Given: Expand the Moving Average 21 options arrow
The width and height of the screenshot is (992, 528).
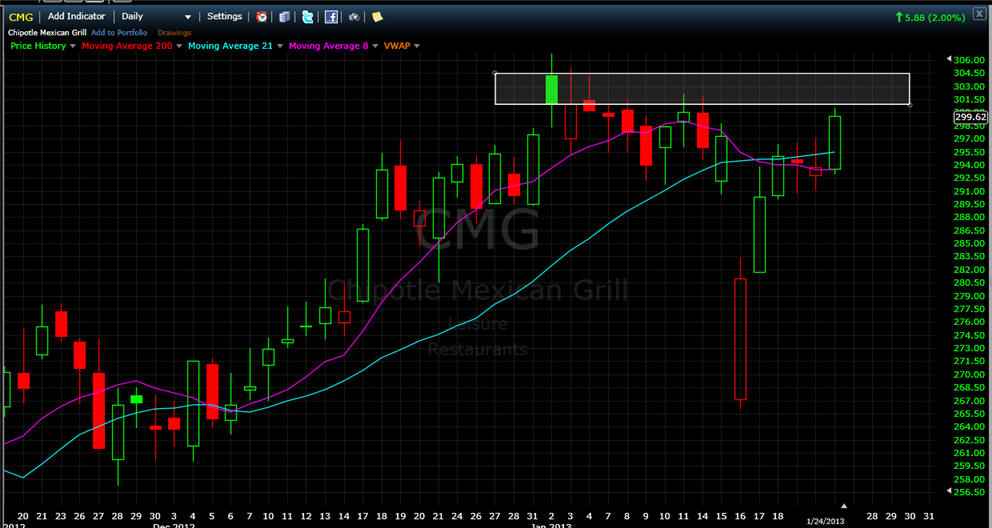Looking at the screenshot, I should coord(281,46).
